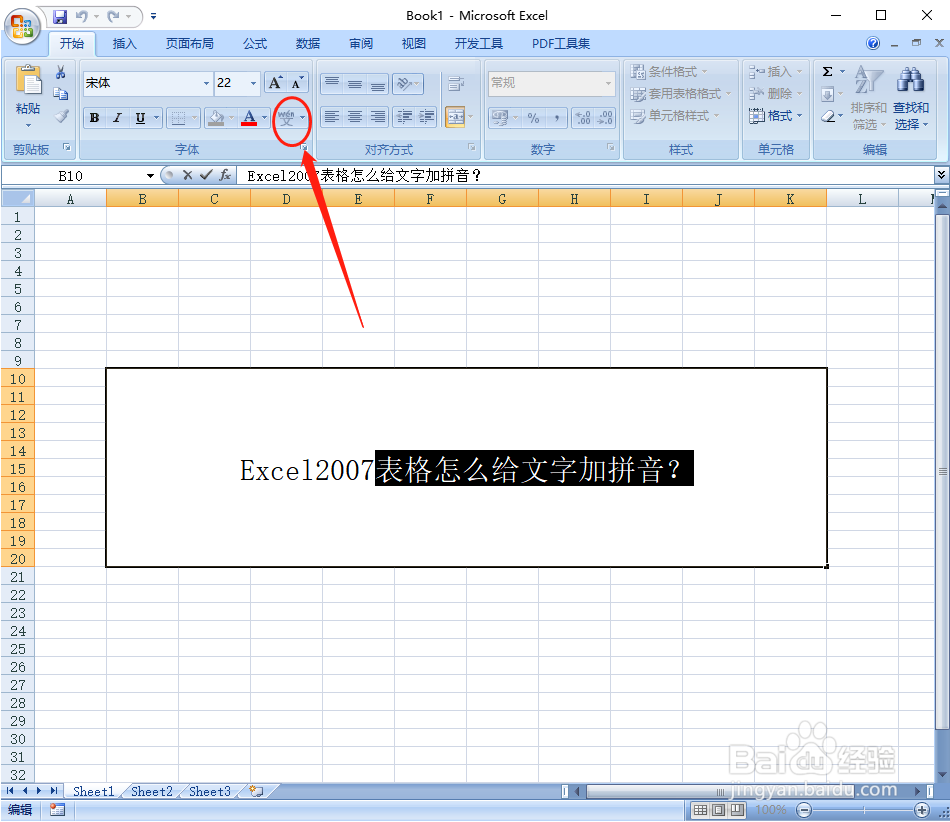Insert a new worksheet tab icon
The image size is (950, 822).
coord(256,791)
